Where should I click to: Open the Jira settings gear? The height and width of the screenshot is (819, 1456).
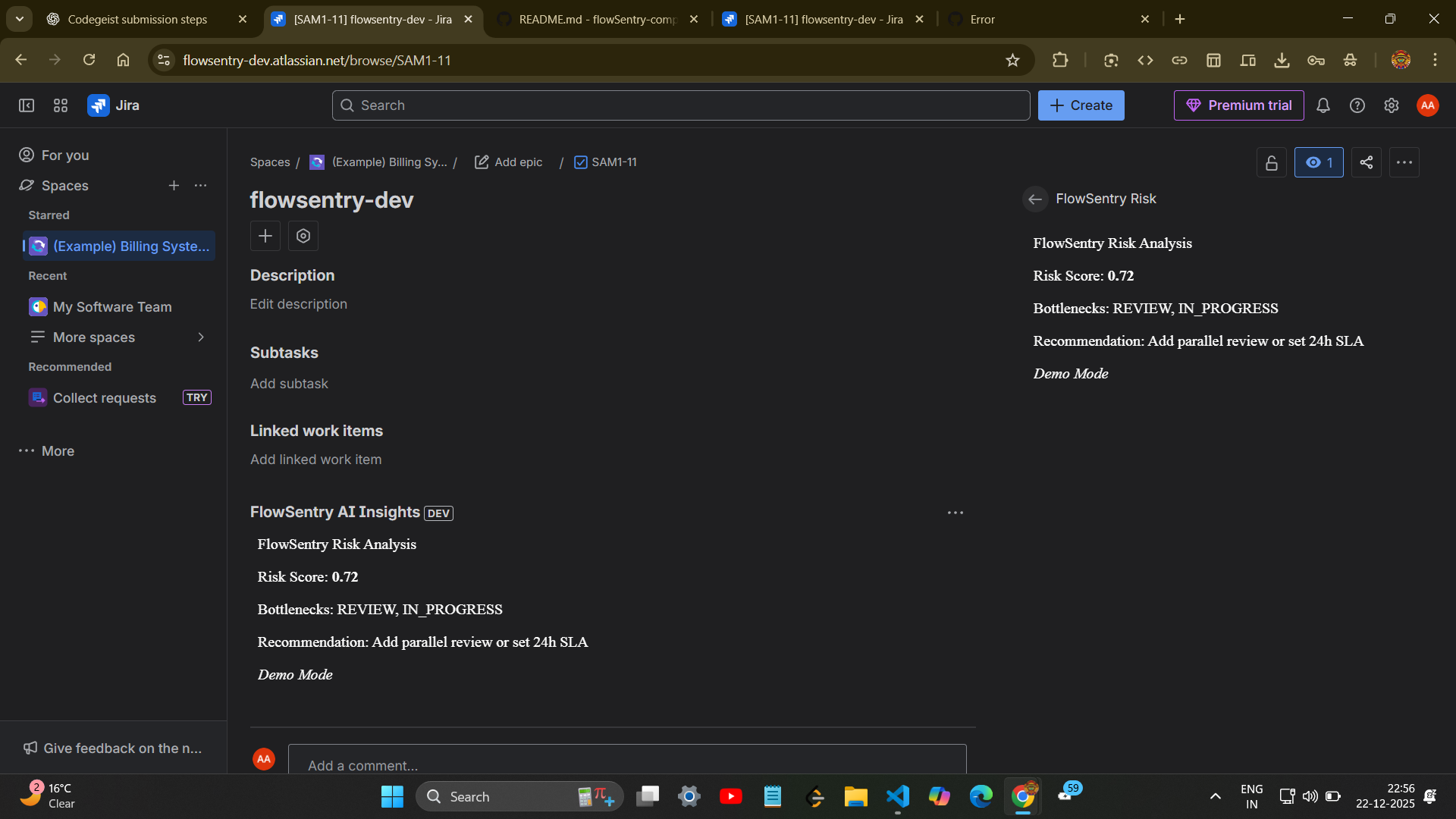[1391, 105]
